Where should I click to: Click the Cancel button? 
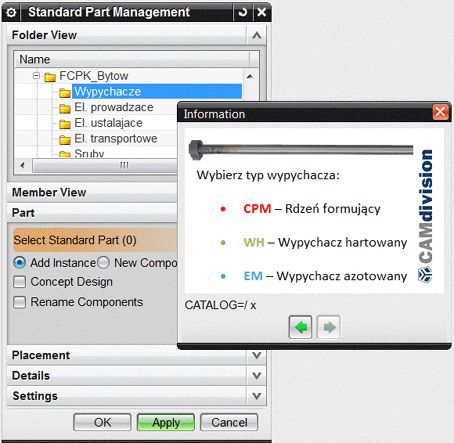(229, 422)
